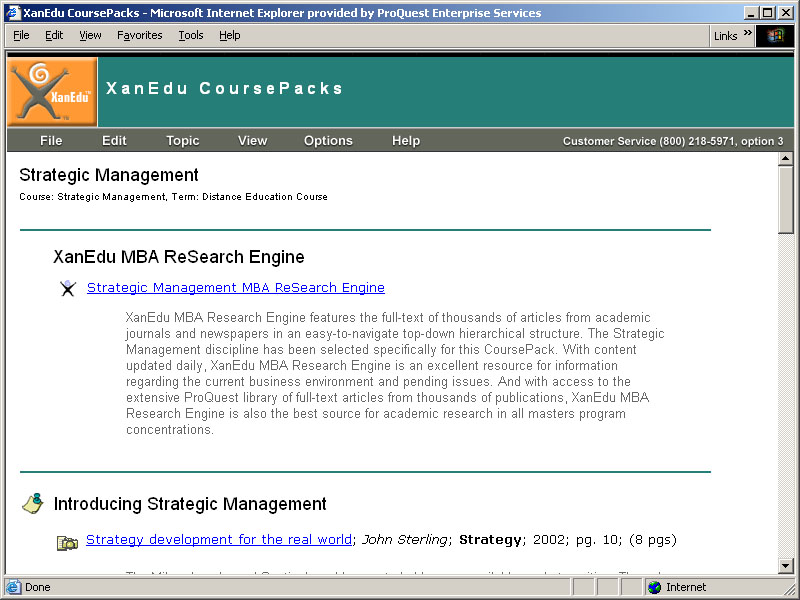The width and height of the screenshot is (800, 600).
Task: Click the scroll down arrow
Action: (x=786, y=566)
